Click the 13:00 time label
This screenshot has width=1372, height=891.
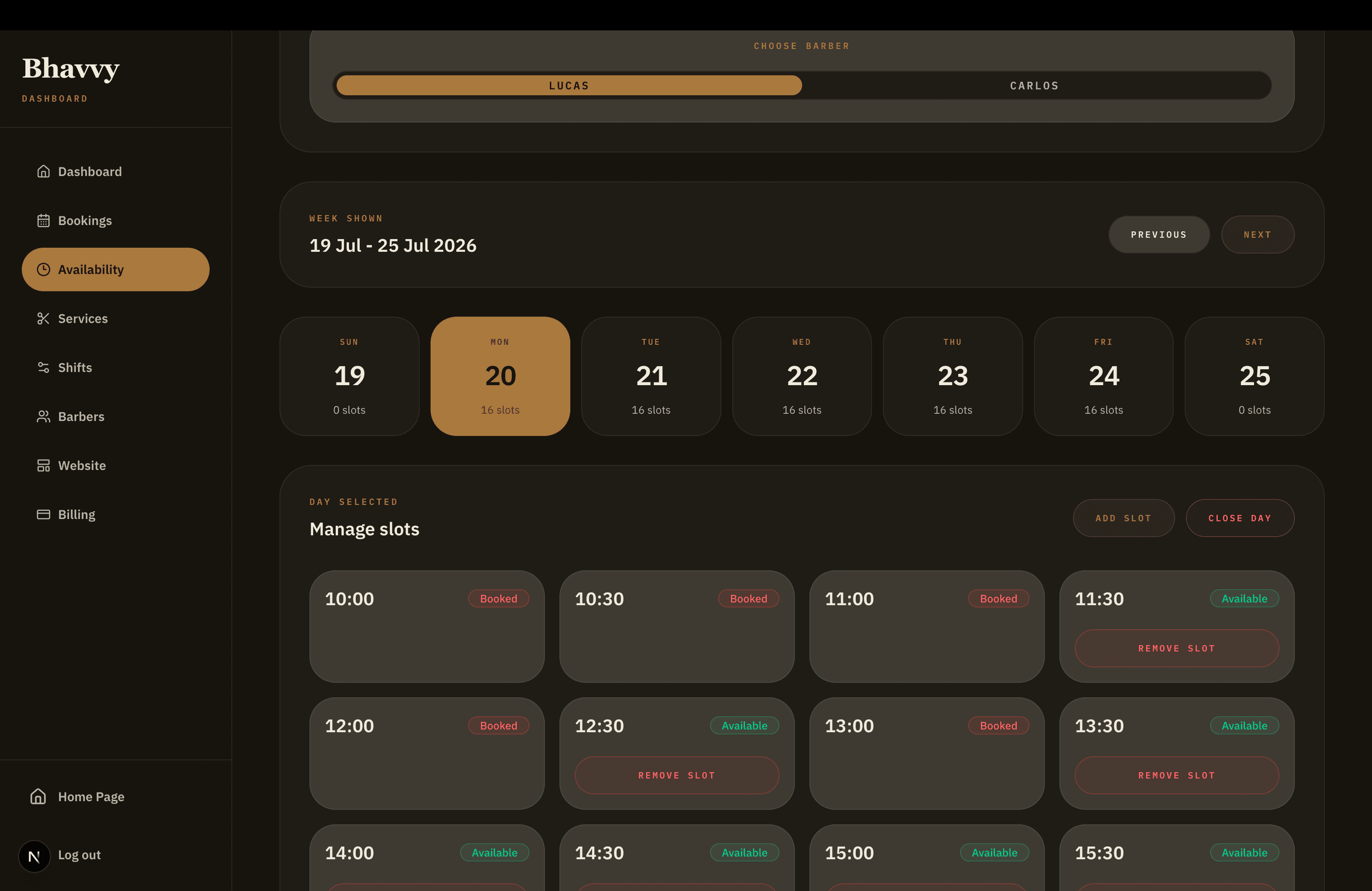click(849, 725)
